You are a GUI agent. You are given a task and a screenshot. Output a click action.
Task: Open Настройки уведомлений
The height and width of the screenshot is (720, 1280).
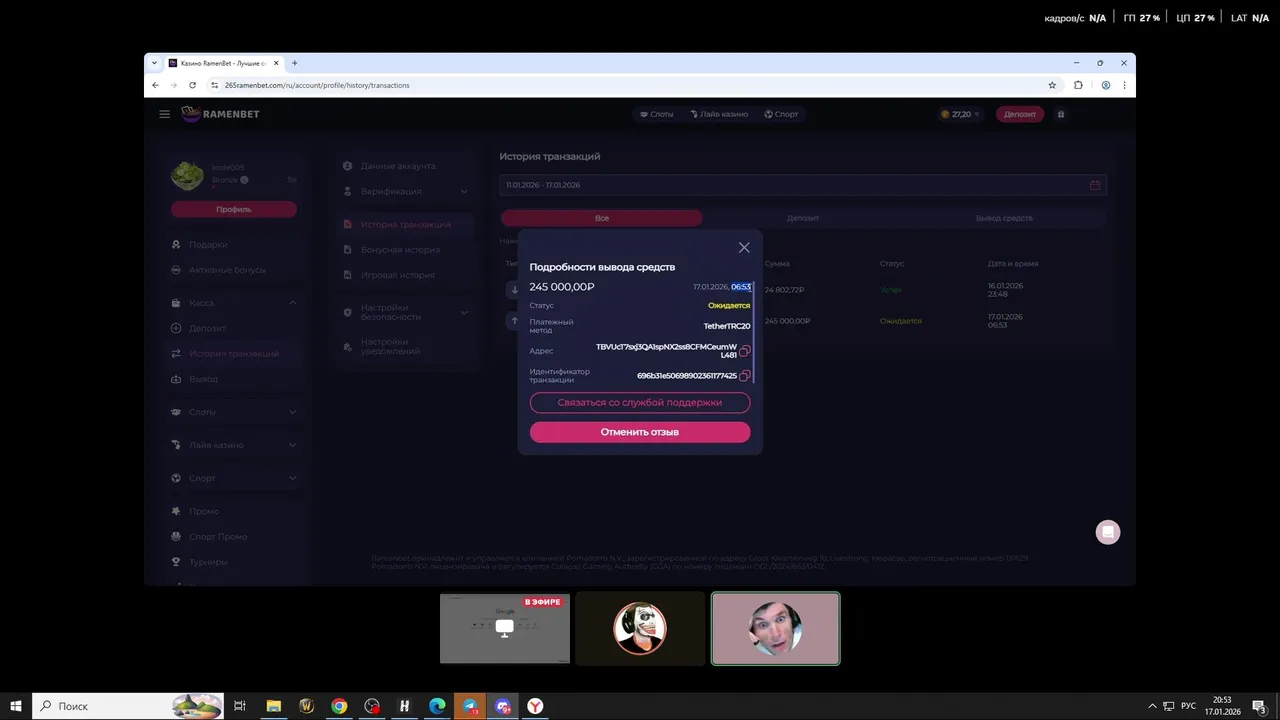click(390, 346)
